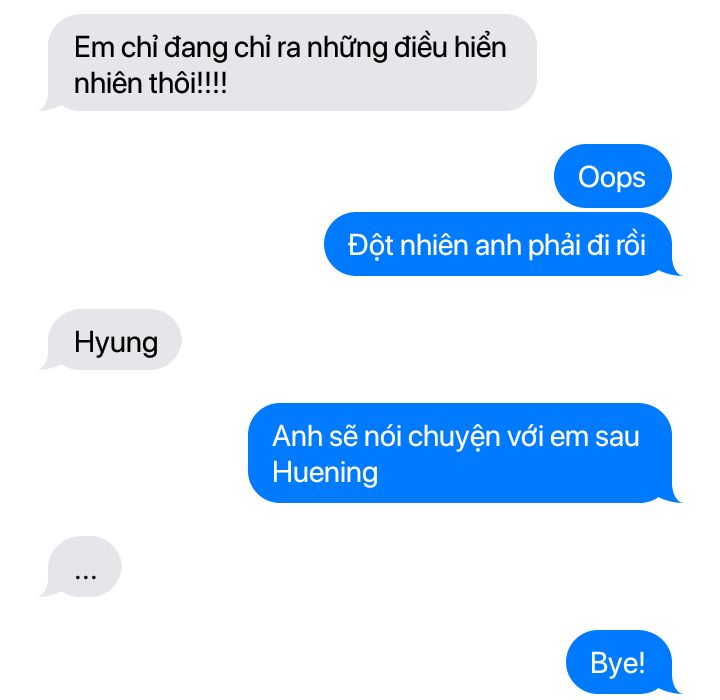Select the blue "Bye!" message bubble

pyautogui.click(x=621, y=662)
